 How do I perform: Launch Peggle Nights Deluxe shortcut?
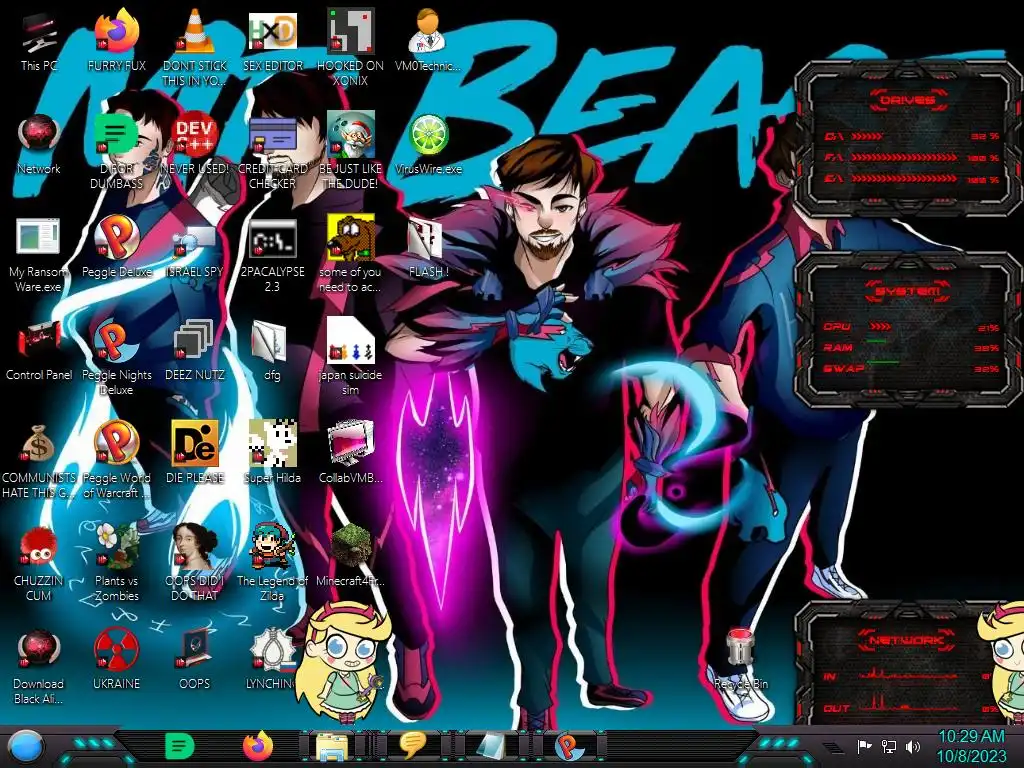(x=116, y=357)
